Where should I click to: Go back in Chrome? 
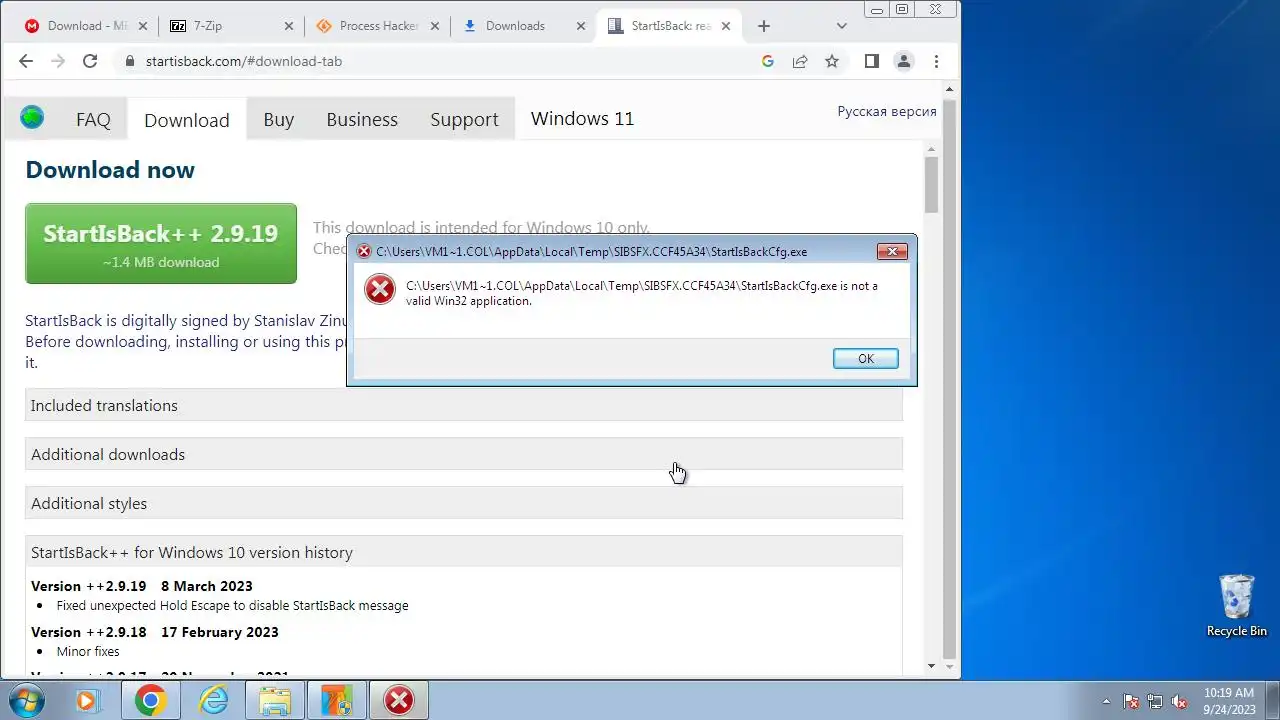[x=26, y=61]
